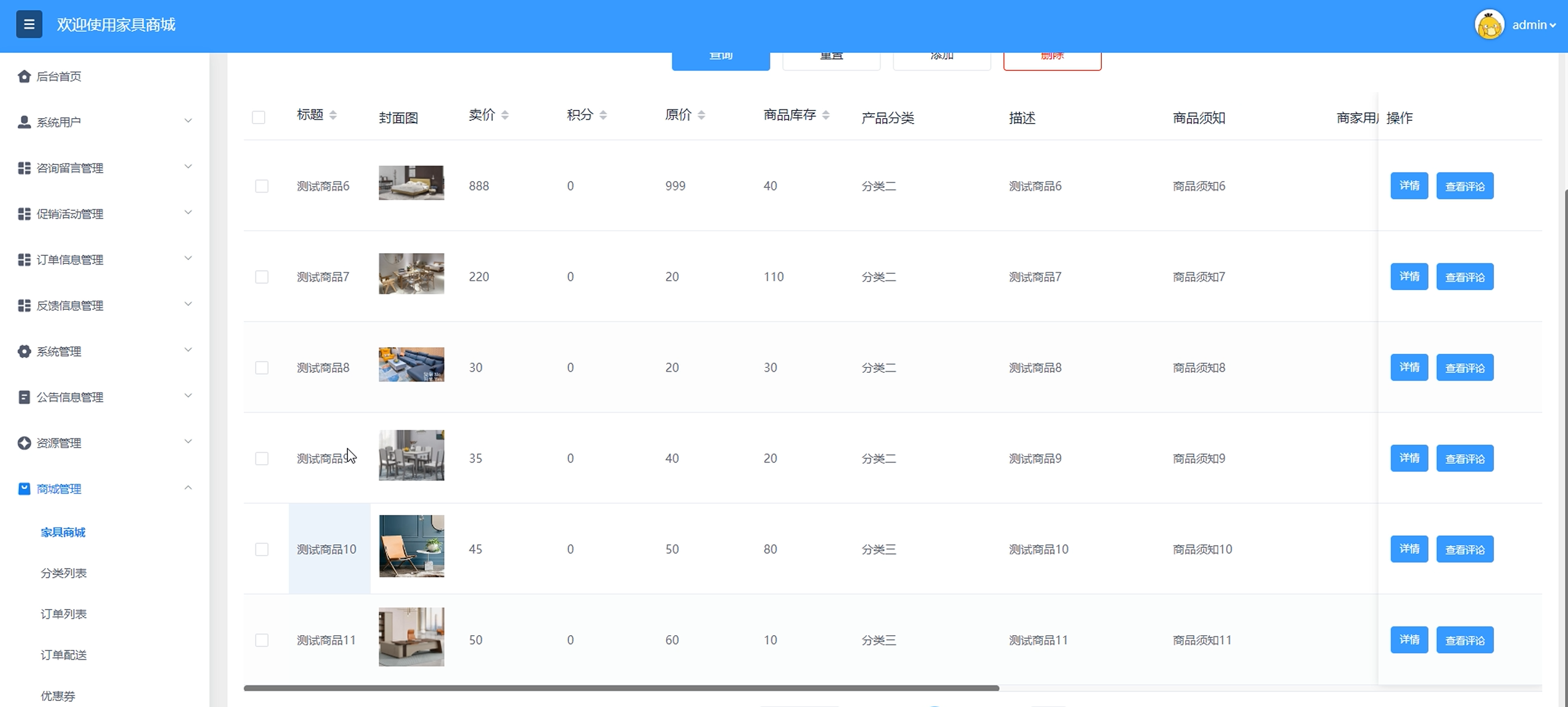The image size is (1568, 707).
Task: Click the 公告信息管理 document icon
Action: click(x=25, y=397)
